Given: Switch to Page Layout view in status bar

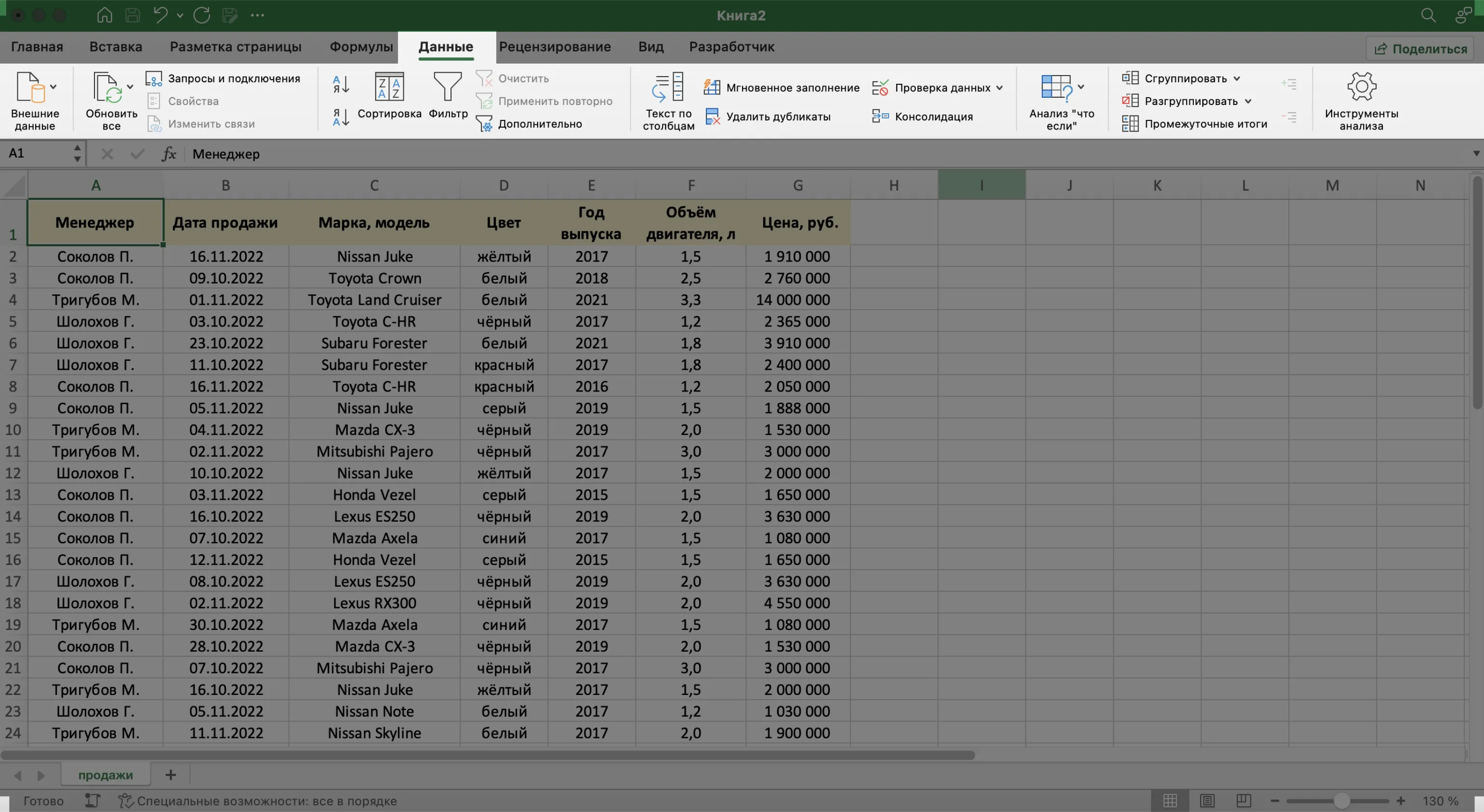Looking at the screenshot, I should coord(1207,800).
